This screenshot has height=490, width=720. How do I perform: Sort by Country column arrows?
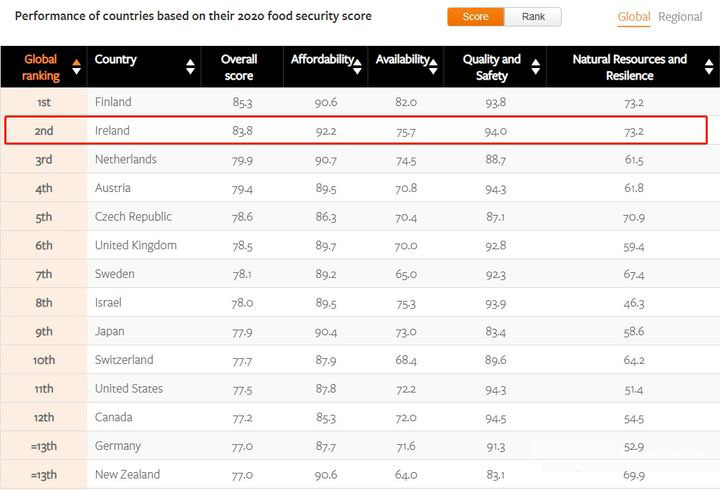pyautogui.click(x=191, y=67)
